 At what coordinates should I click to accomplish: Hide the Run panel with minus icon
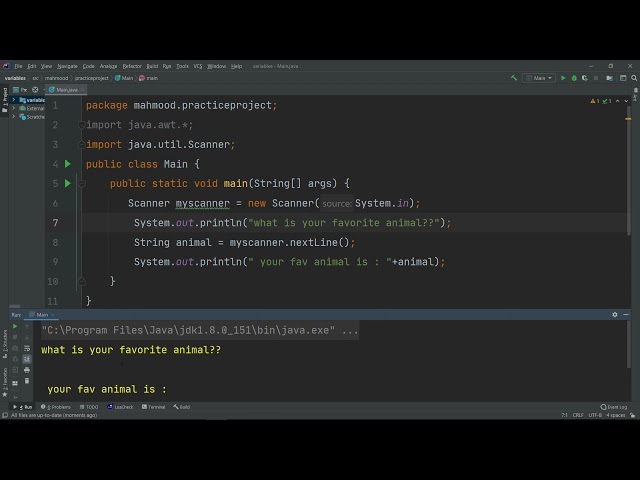click(x=626, y=315)
